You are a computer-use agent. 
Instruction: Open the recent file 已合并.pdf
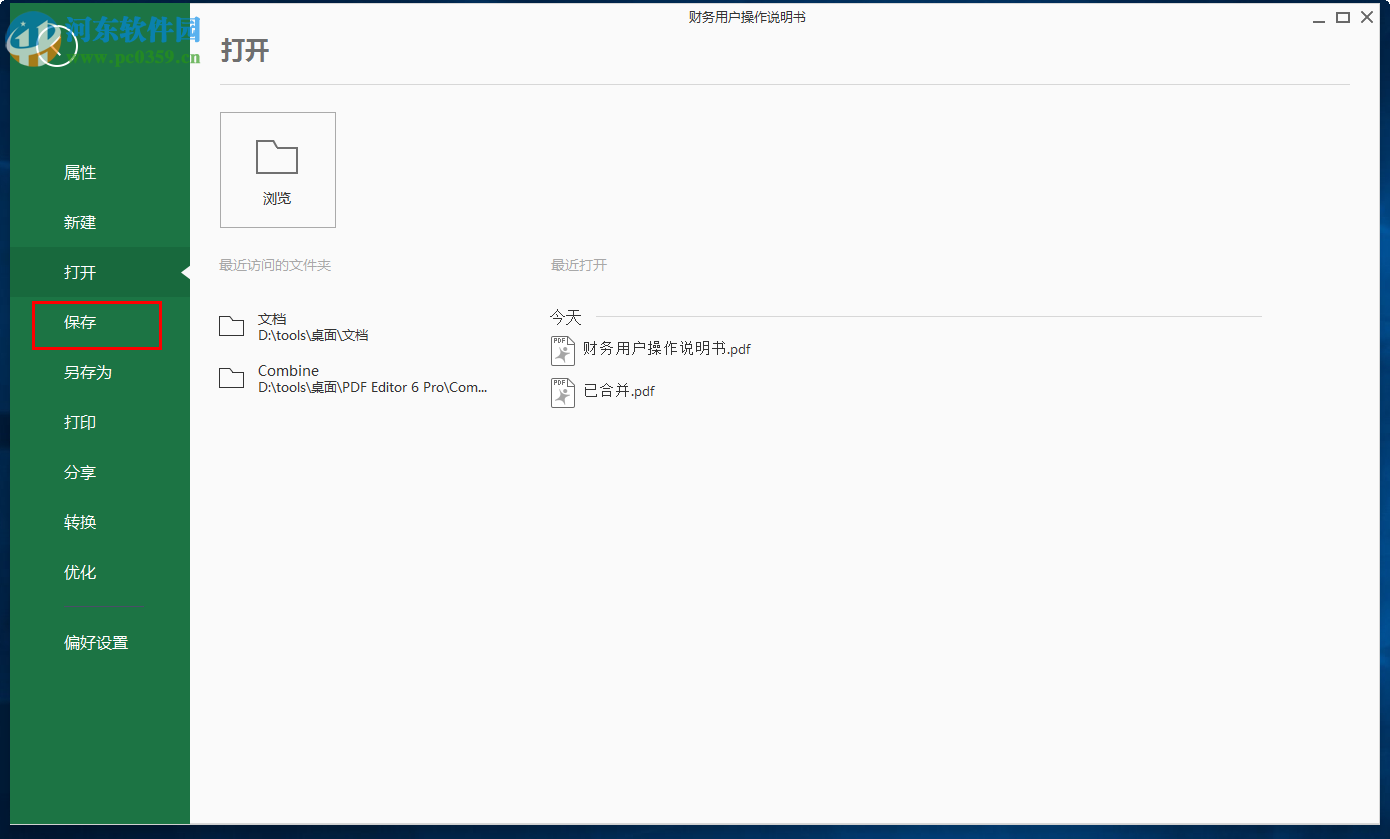[619, 390]
